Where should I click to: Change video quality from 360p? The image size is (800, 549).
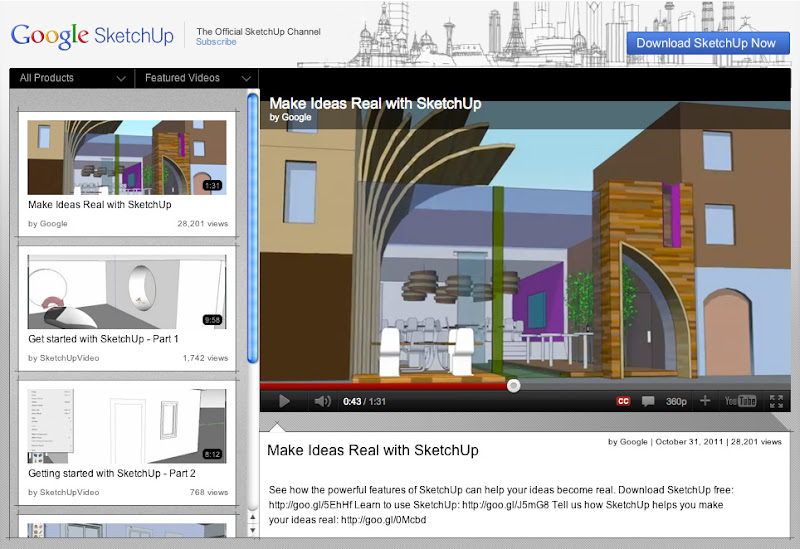click(x=676, y=402)
